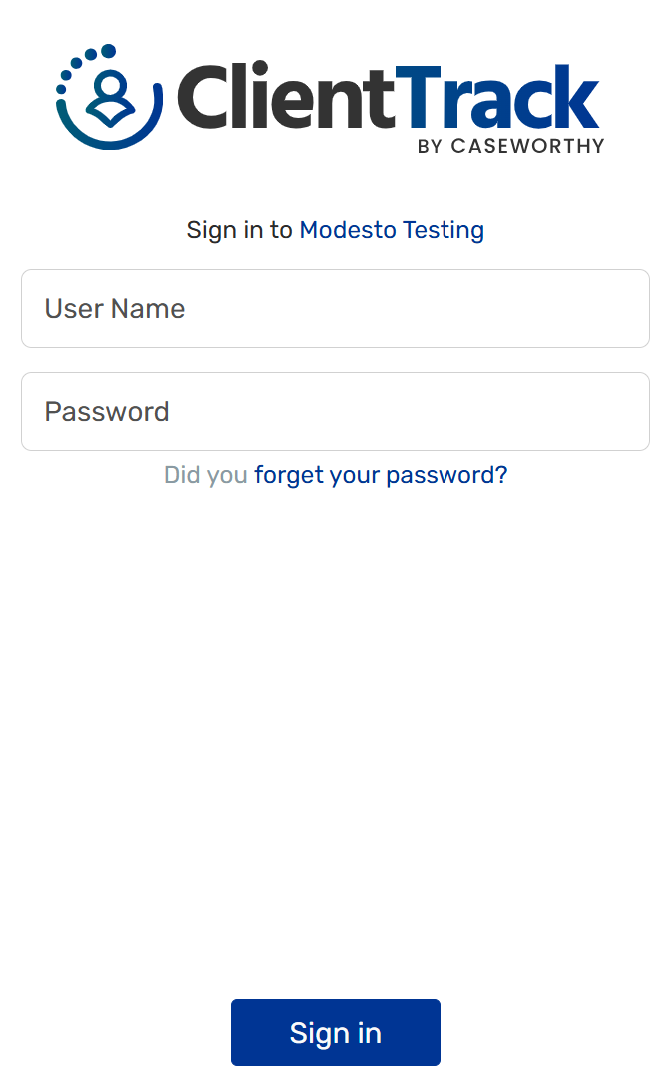Click the "BY CASEWORTHY" tagline
This screenshot has width=670, height=1086.
point(511,146)
